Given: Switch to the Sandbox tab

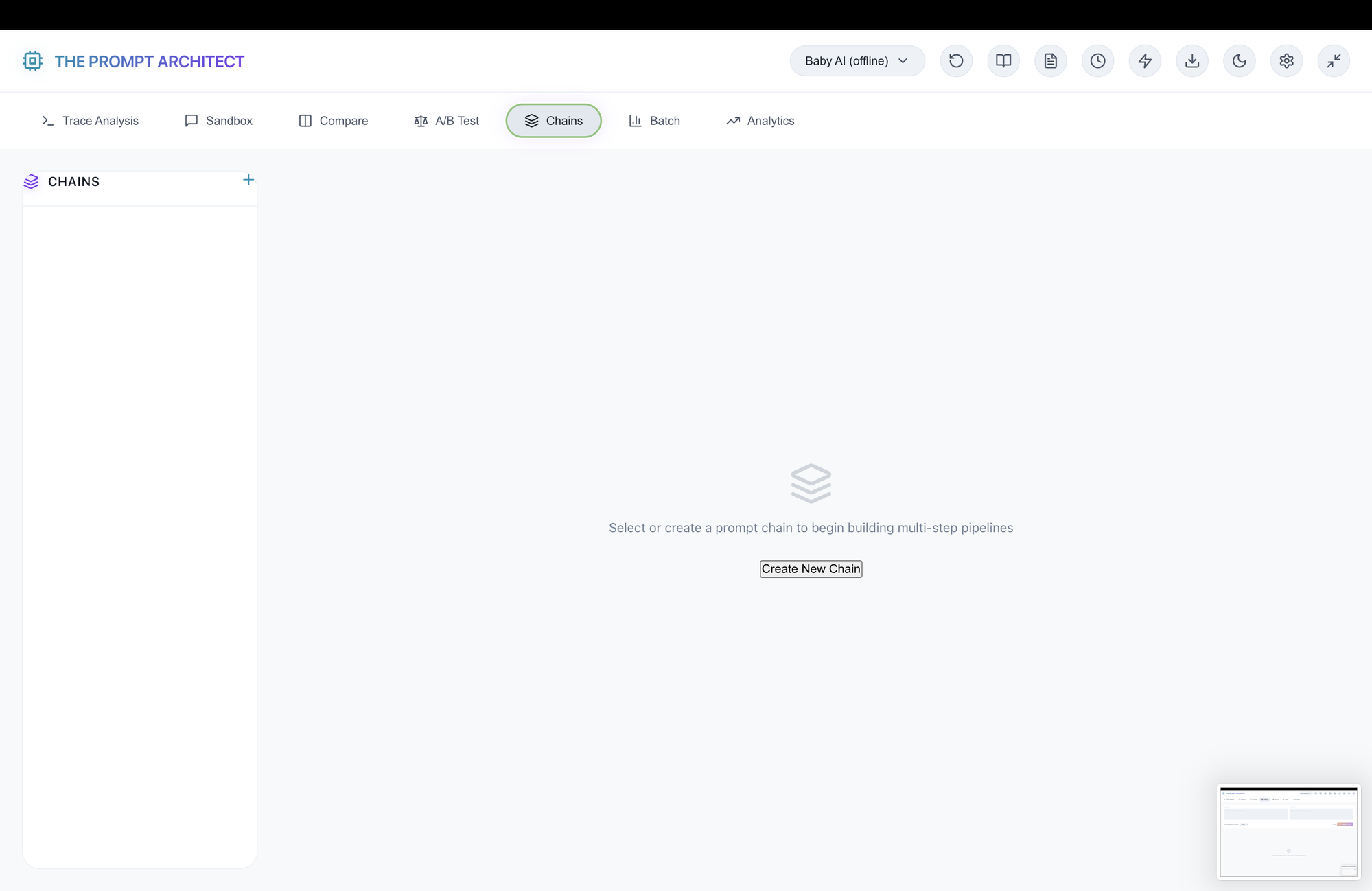Looking at the screenshot, I should (219, 121).
